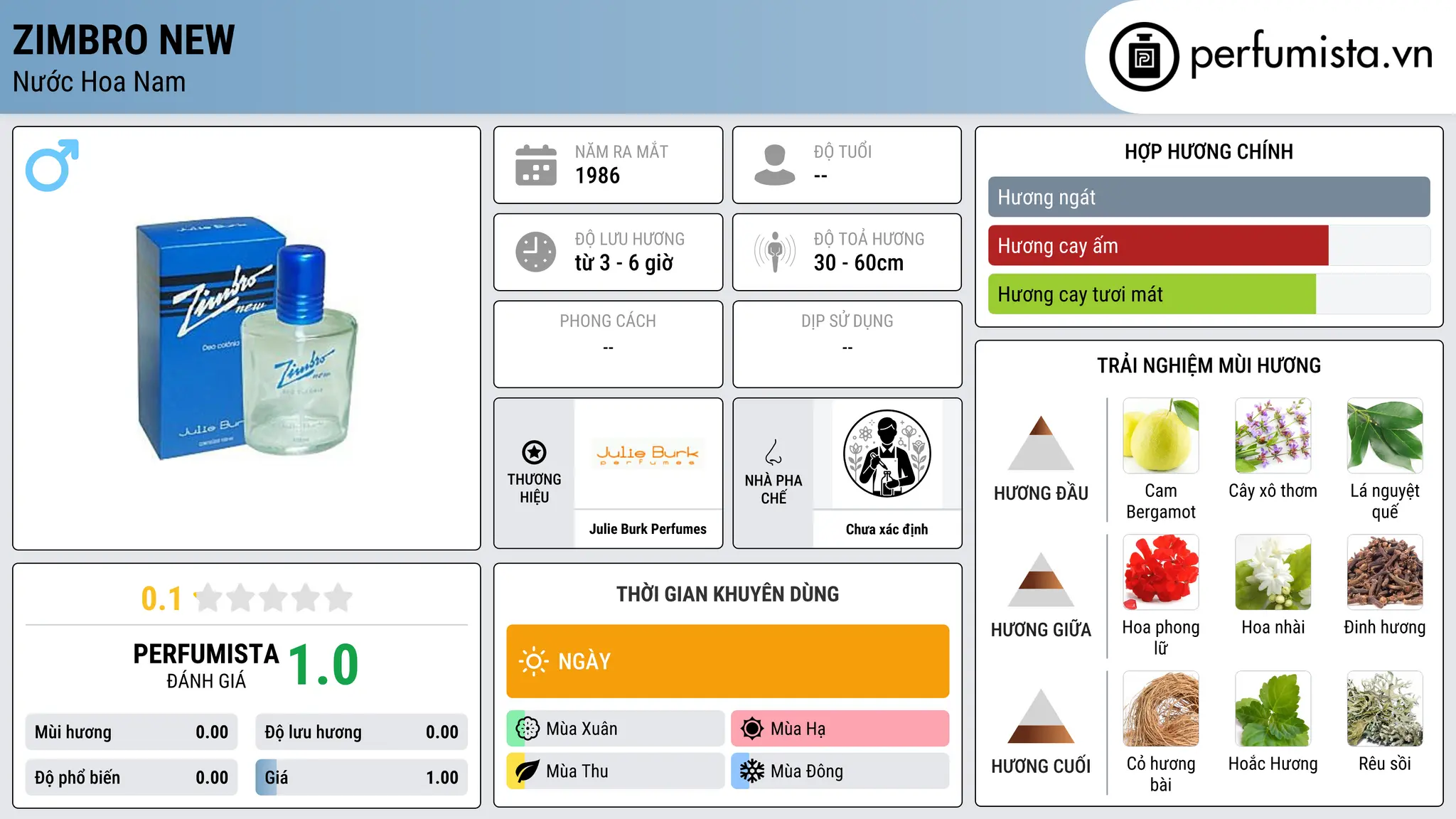Click the longevity value từ 3 - 6 giờ
Image resolution: width=1456 pixels, height=819 pixels.
623,263
